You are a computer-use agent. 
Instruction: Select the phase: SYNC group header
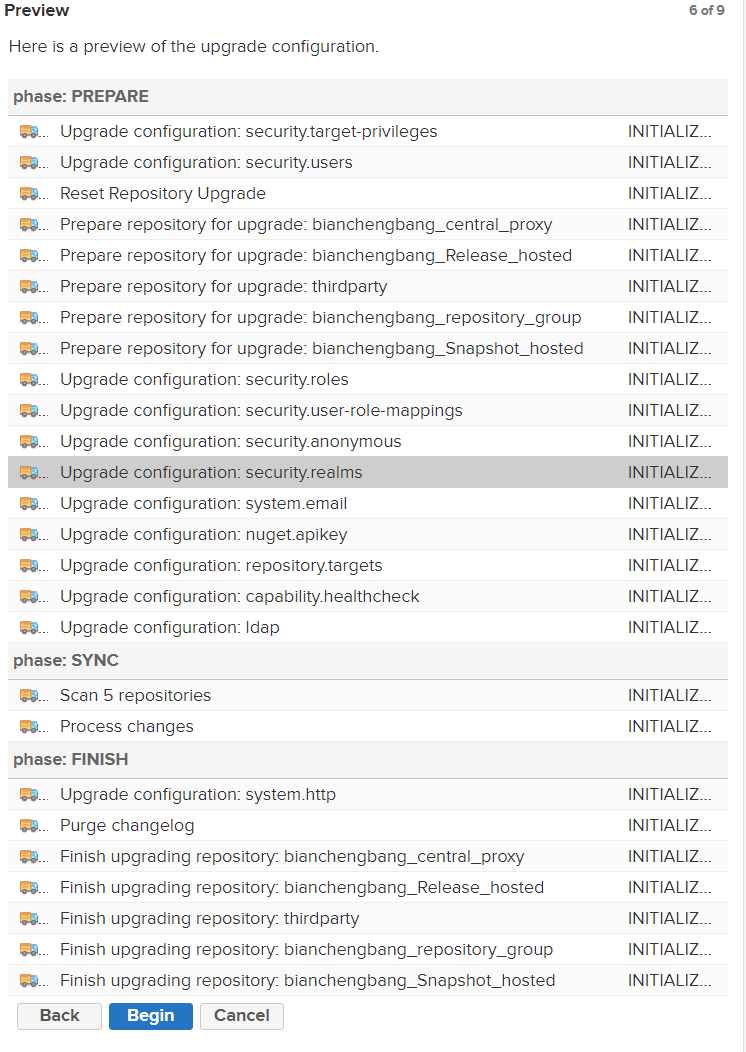[368, 661]
